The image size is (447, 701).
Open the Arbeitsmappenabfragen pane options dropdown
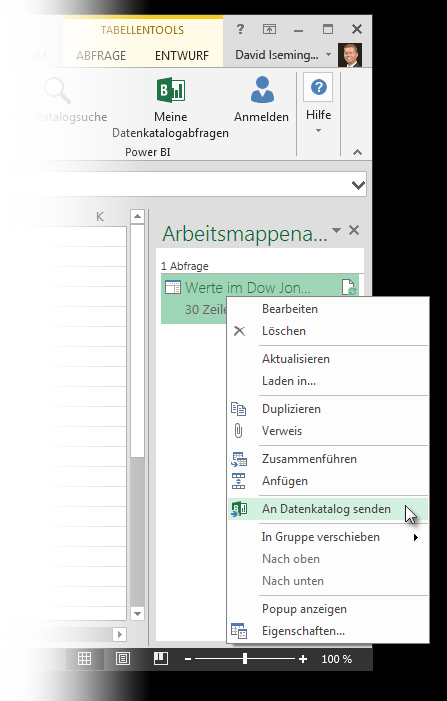pyautogui.click(x=337, y=231)
